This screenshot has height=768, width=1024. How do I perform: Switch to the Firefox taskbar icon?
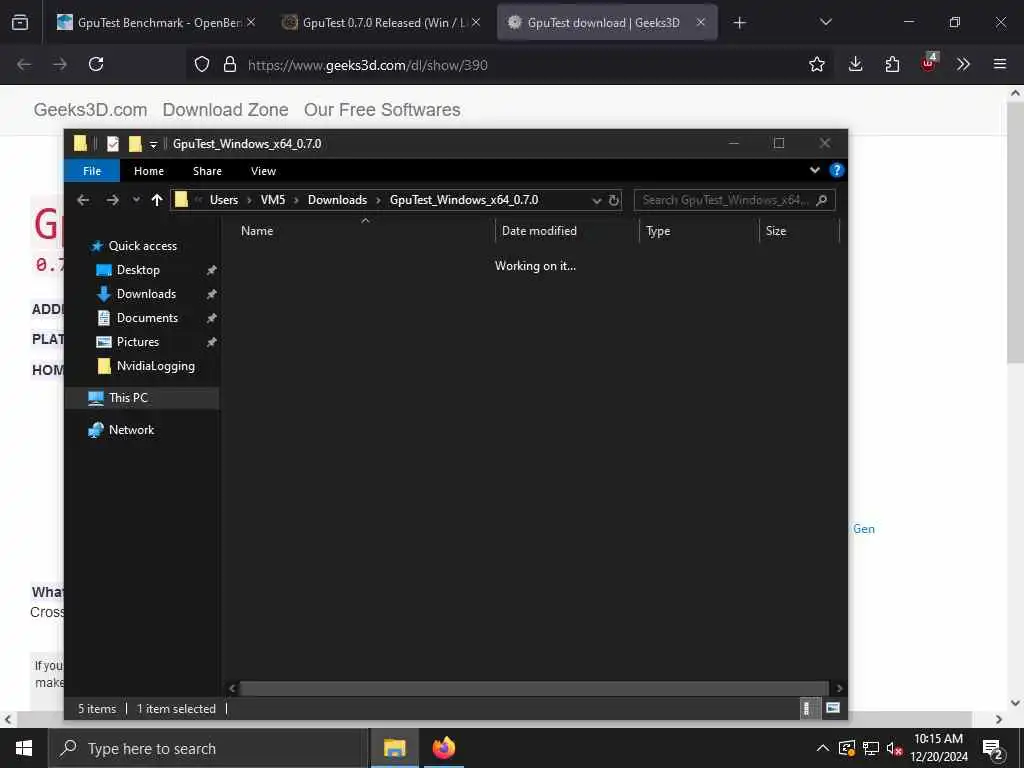coord(443,748)
